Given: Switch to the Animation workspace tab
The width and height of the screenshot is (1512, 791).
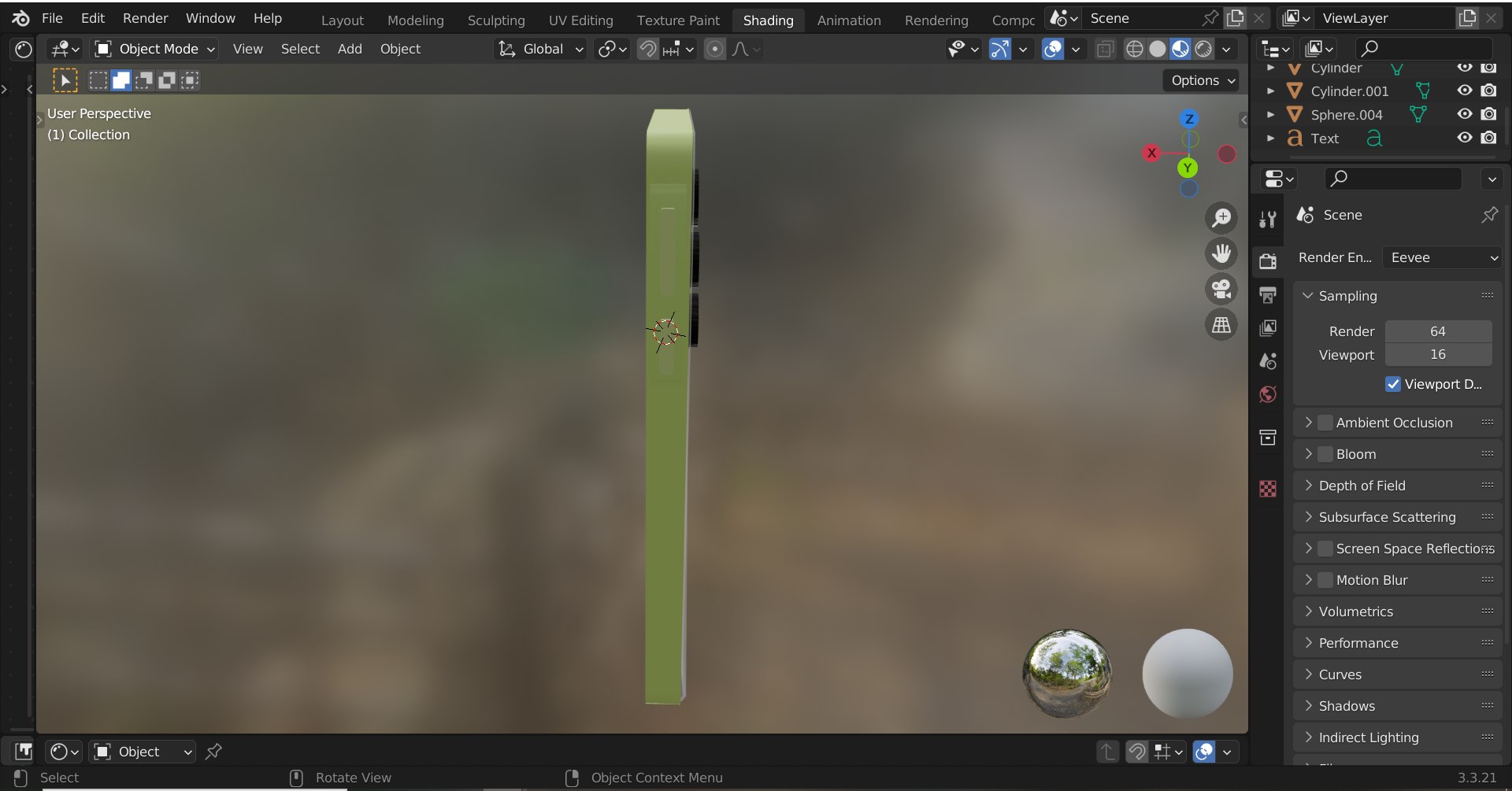Looking at the screenshot, I should point(848,20).
